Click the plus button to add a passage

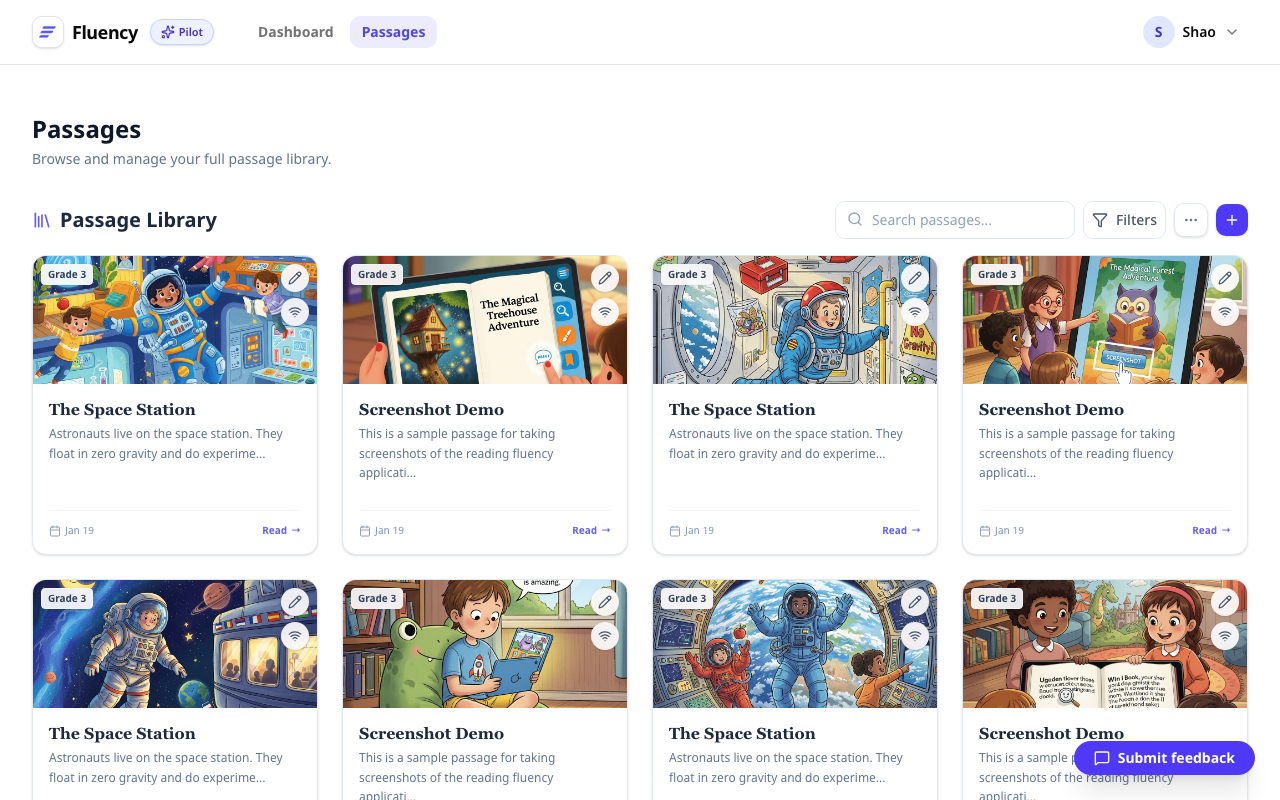(x=1232, y=220)
